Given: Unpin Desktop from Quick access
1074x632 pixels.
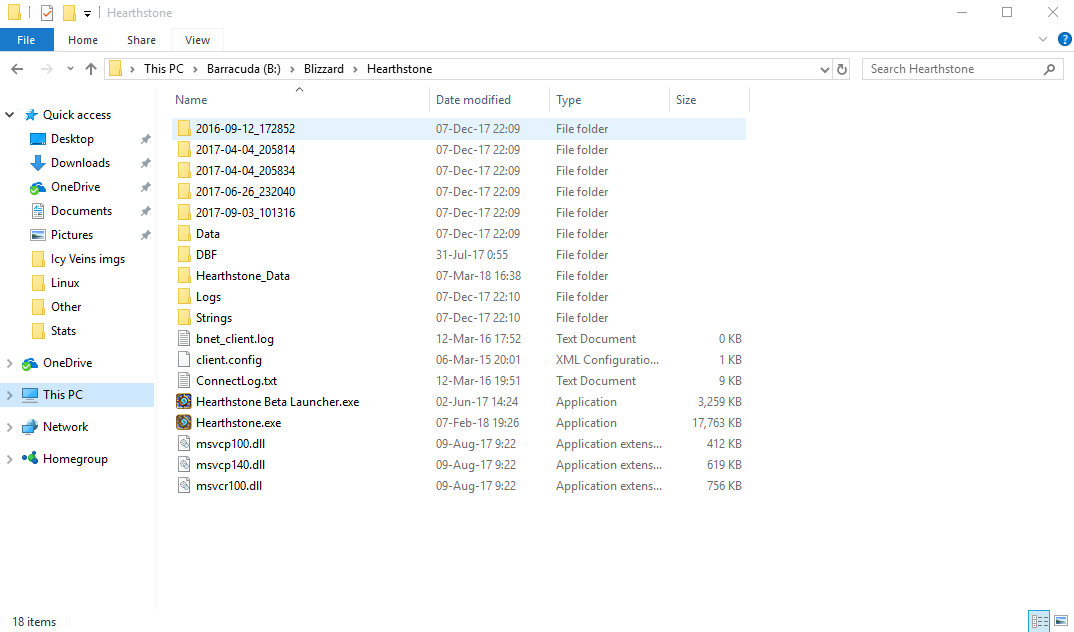Looking at the screenshot, I should [x=145, y=139].
